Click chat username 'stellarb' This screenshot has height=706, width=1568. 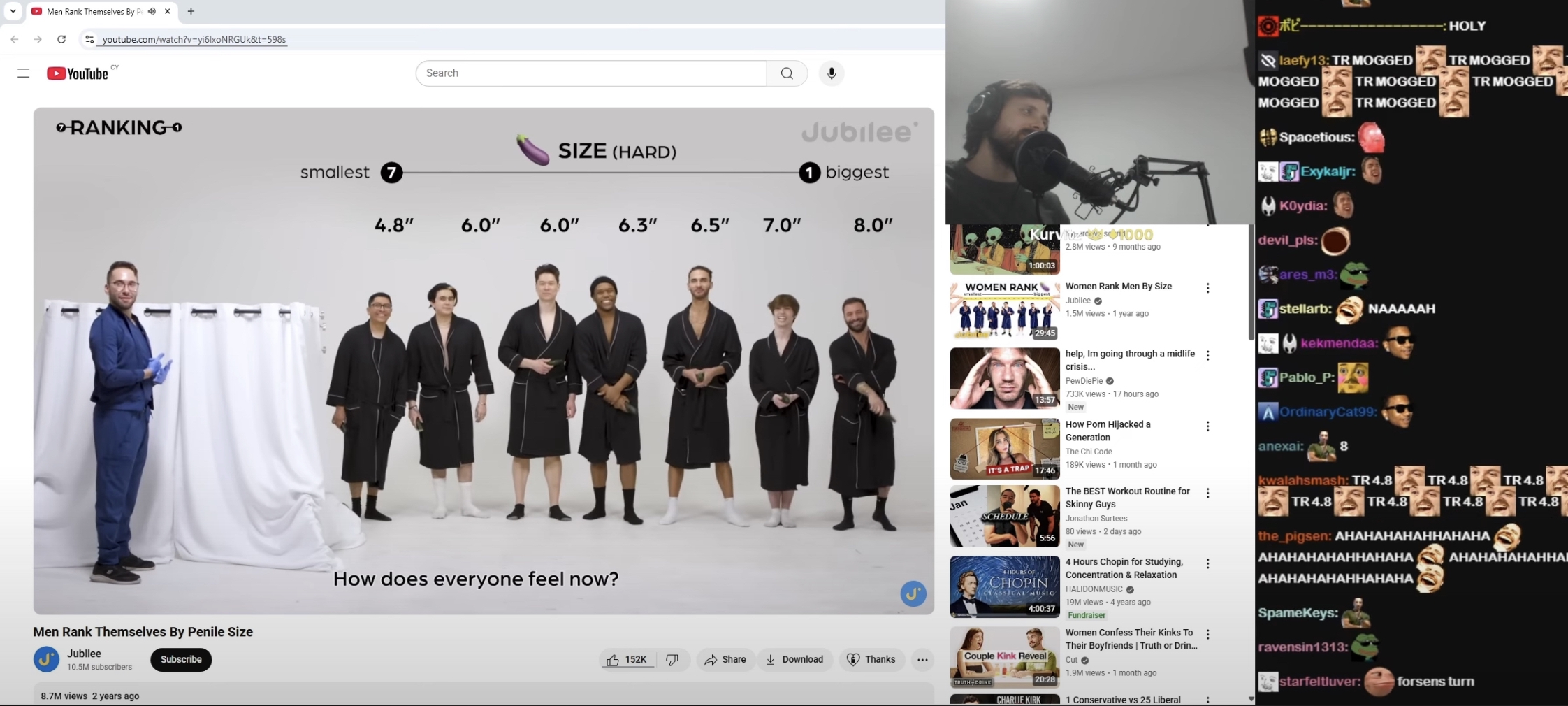click(1303, 308)
